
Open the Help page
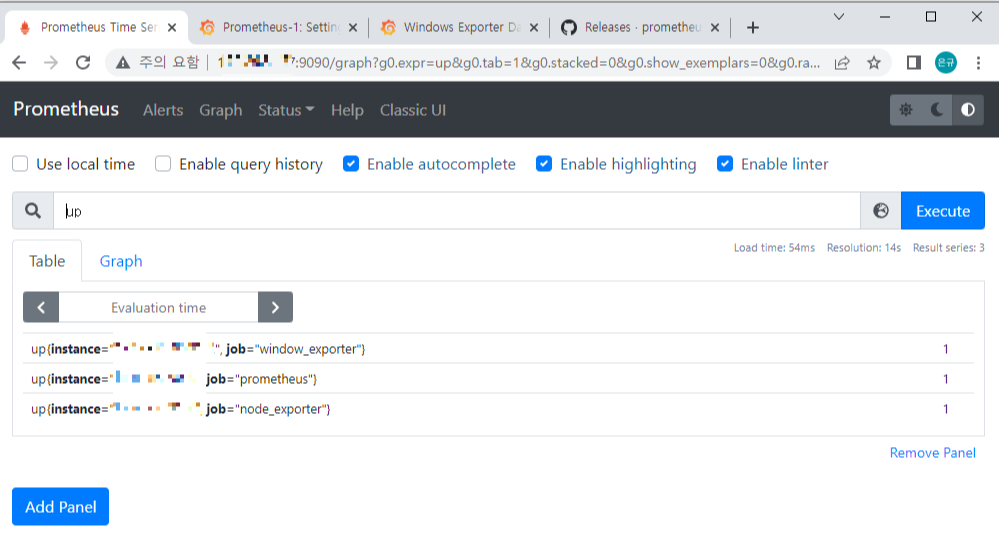[347, 110]
